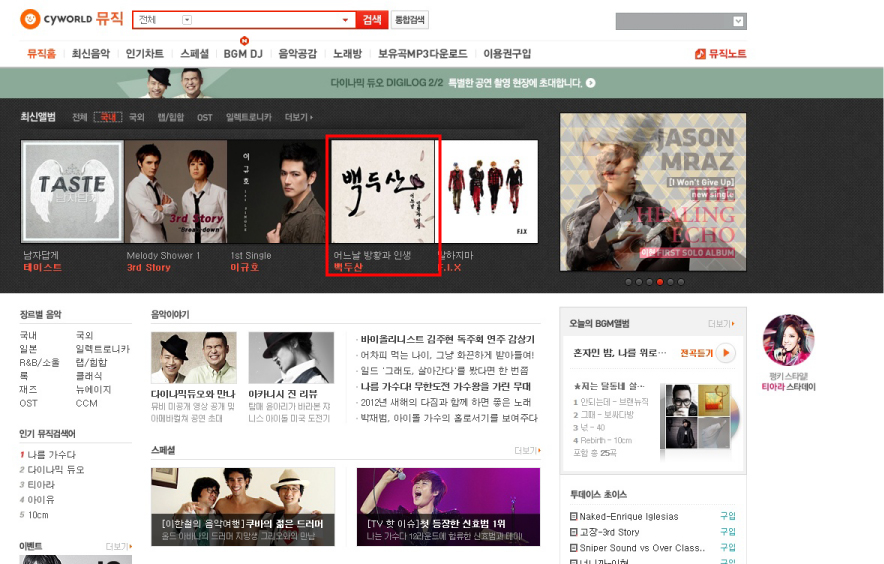
Task: Click 구입 for Naked-Enrique Iglesias
Action: click(728, 516)
